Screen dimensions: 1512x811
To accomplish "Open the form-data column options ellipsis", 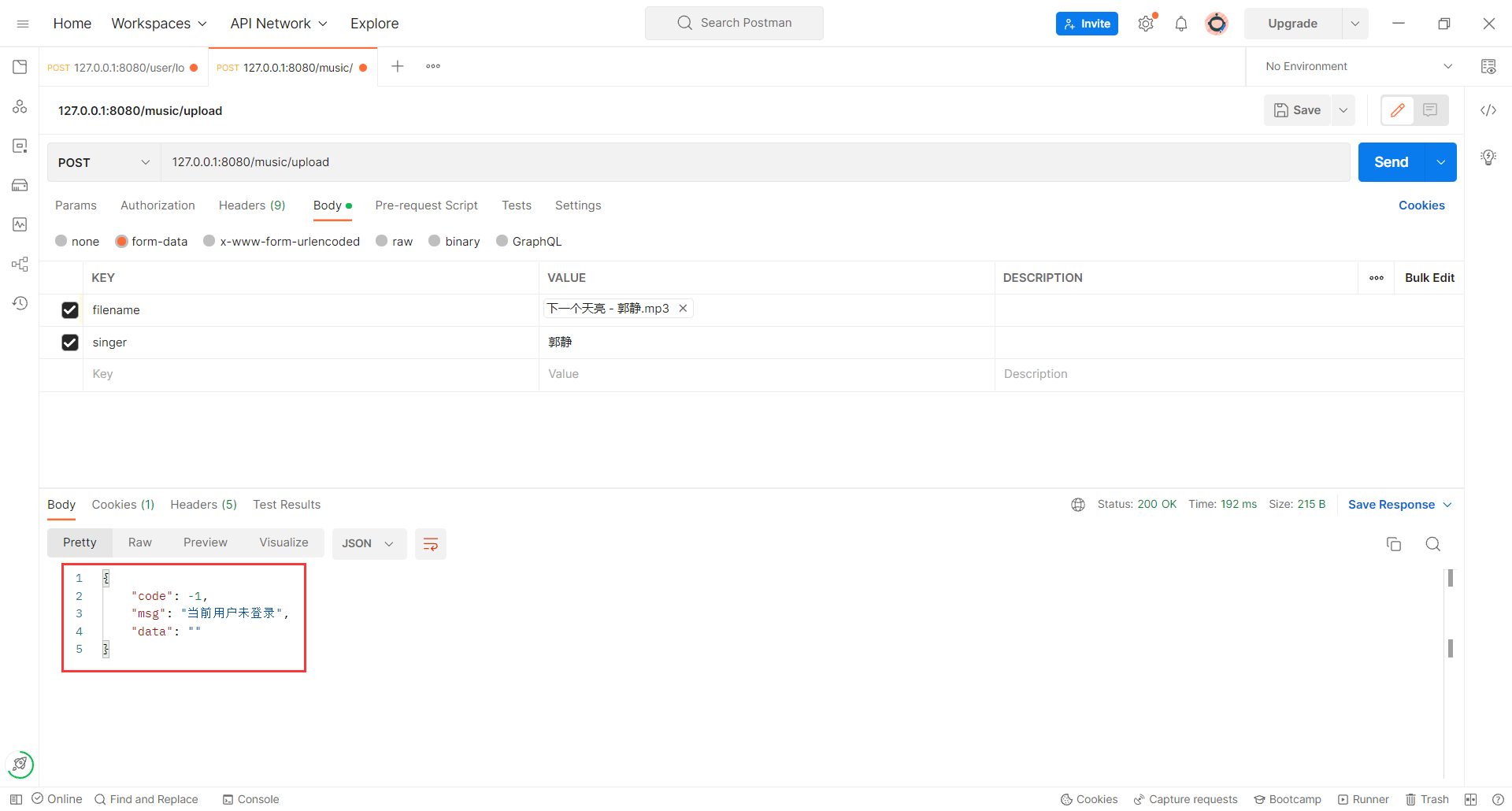I will pyautogui.click(x=1377, y=278).
